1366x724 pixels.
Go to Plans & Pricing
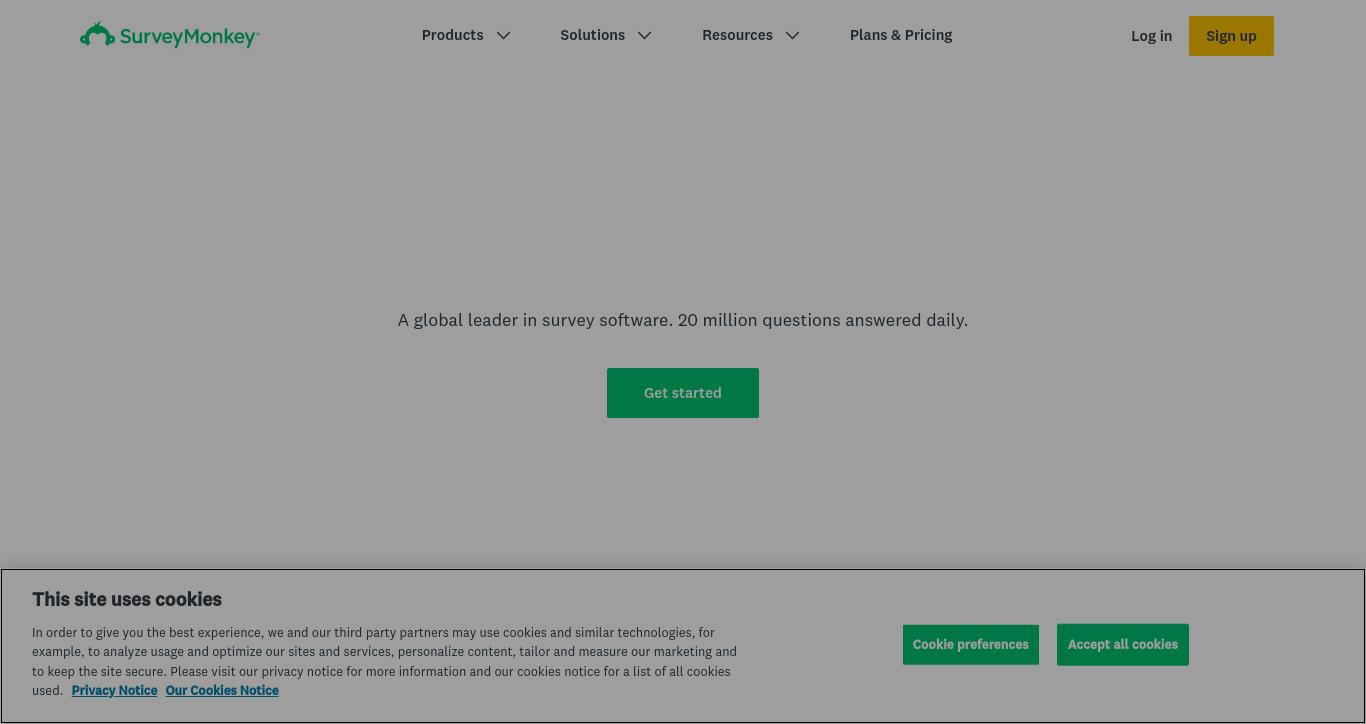point(901,35)
